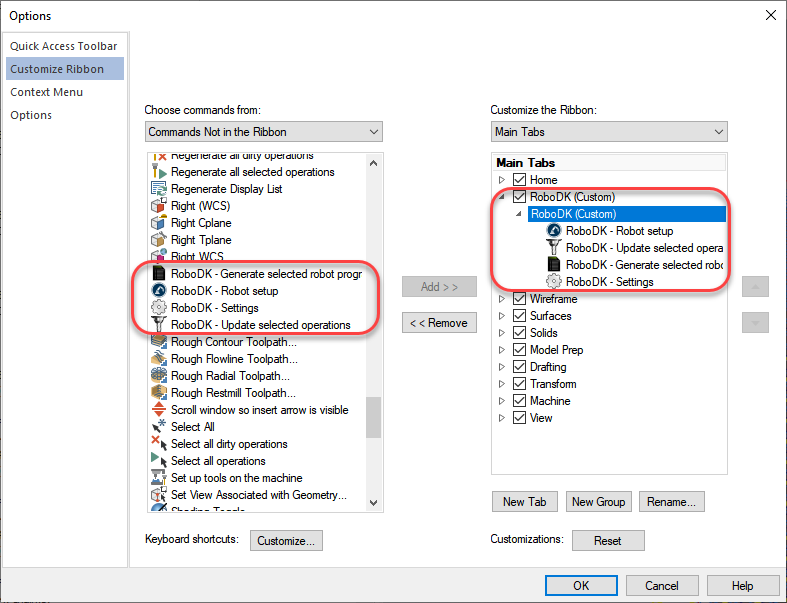Uncheck the Wireframe tab checkbox
This screenshot has height=603, width=787.
point(519,299)
